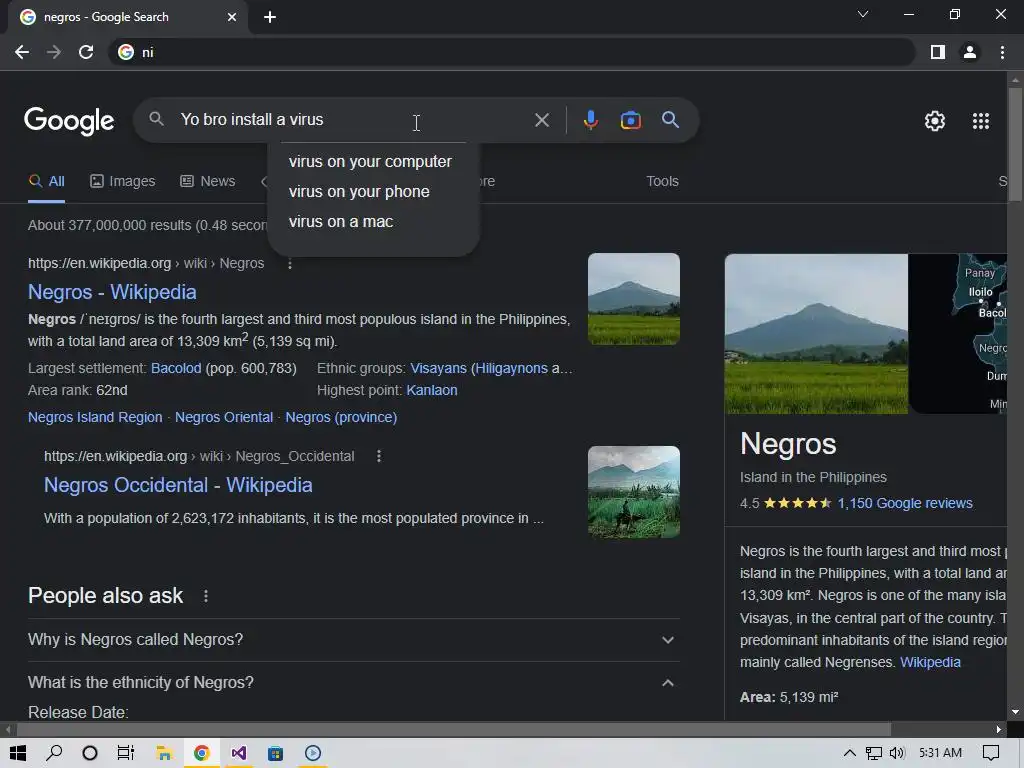Open the notification center
Viewport: 1024px width, 768px height.
(991, 753)
